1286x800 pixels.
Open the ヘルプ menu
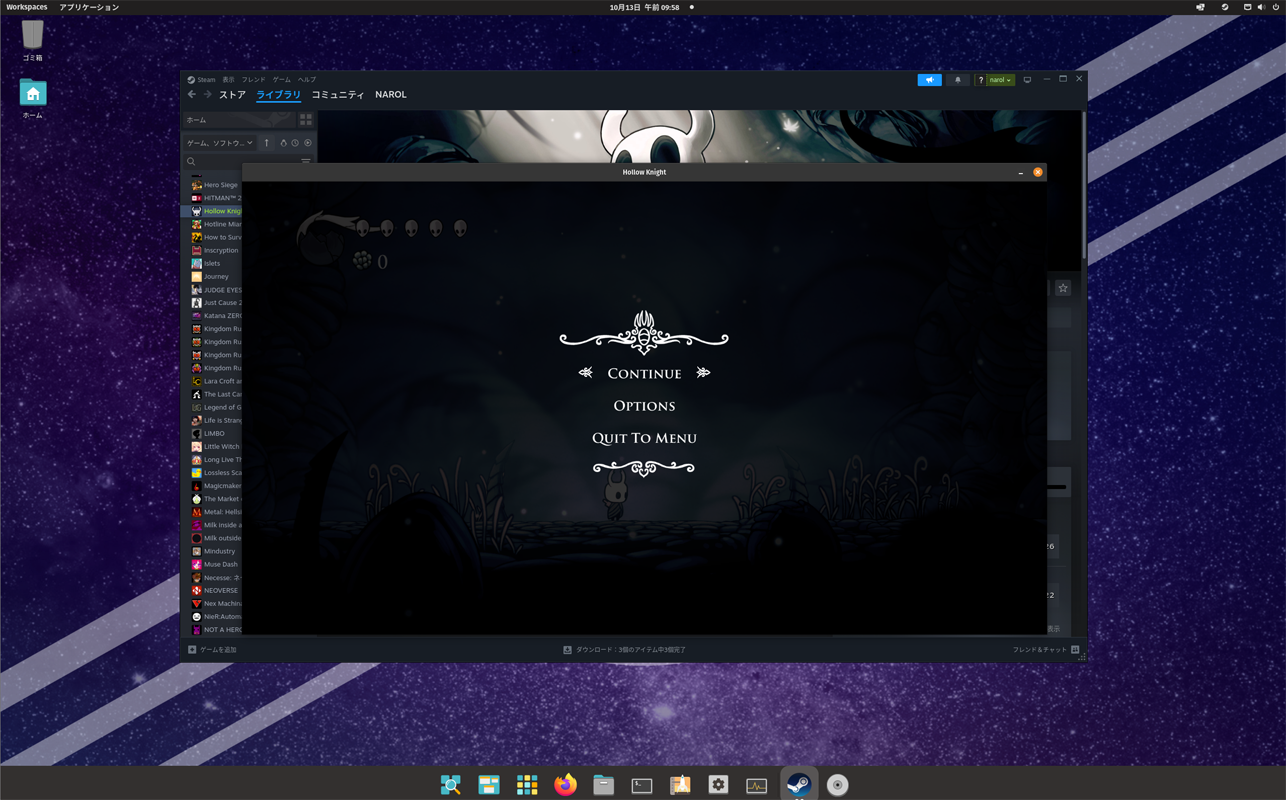(307, 80)
